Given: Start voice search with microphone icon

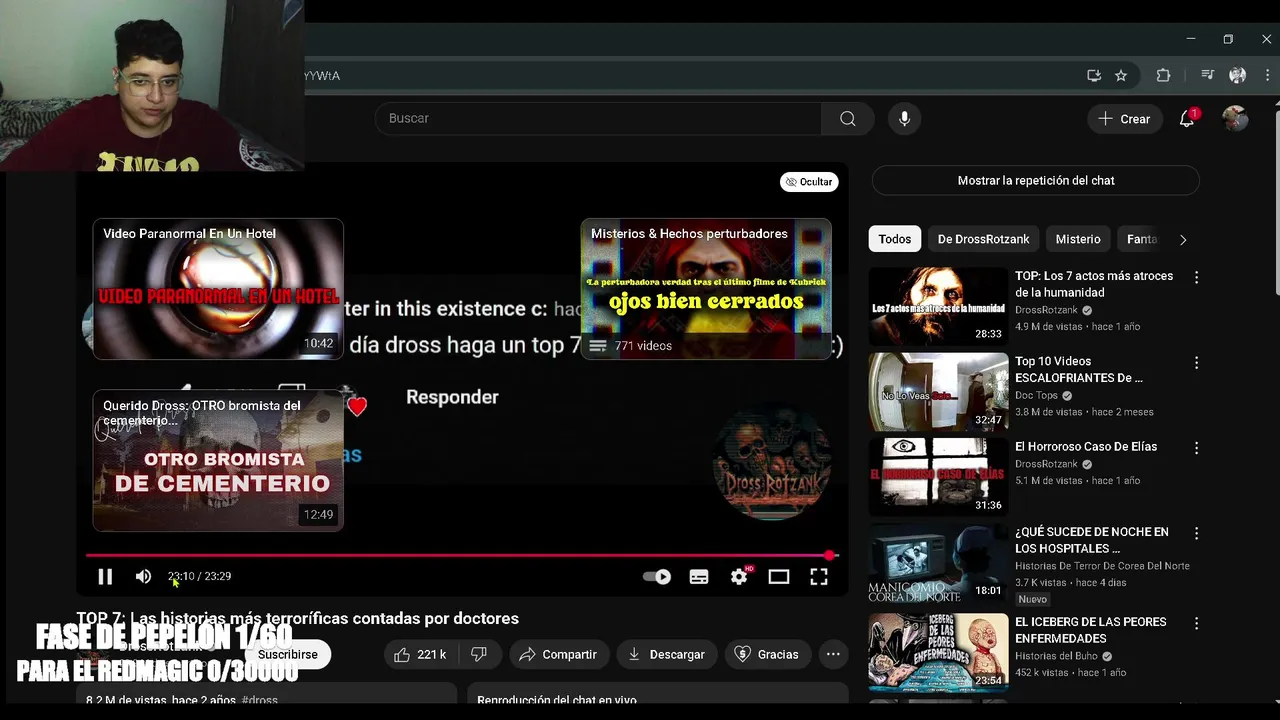Looking at the screenshot, I should [x=904, y=118].
